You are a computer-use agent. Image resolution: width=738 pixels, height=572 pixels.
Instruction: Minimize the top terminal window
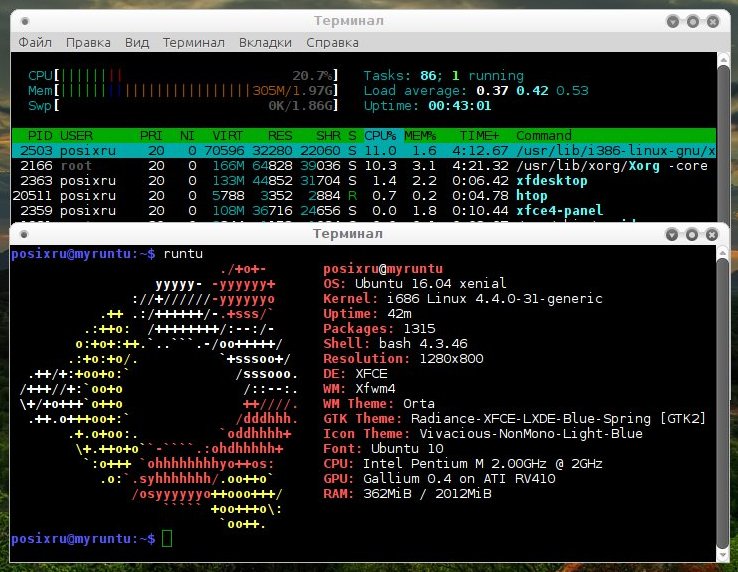click(x=673, y=21)
